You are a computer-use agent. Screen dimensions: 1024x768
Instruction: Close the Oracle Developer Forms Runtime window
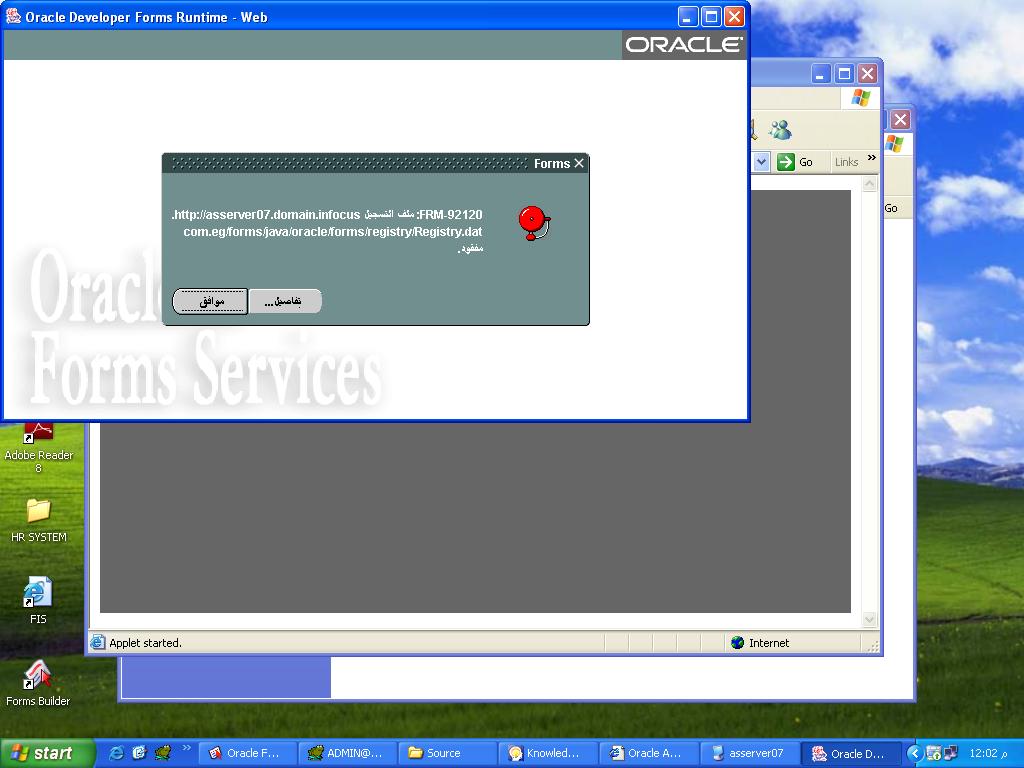click(735, 17)
